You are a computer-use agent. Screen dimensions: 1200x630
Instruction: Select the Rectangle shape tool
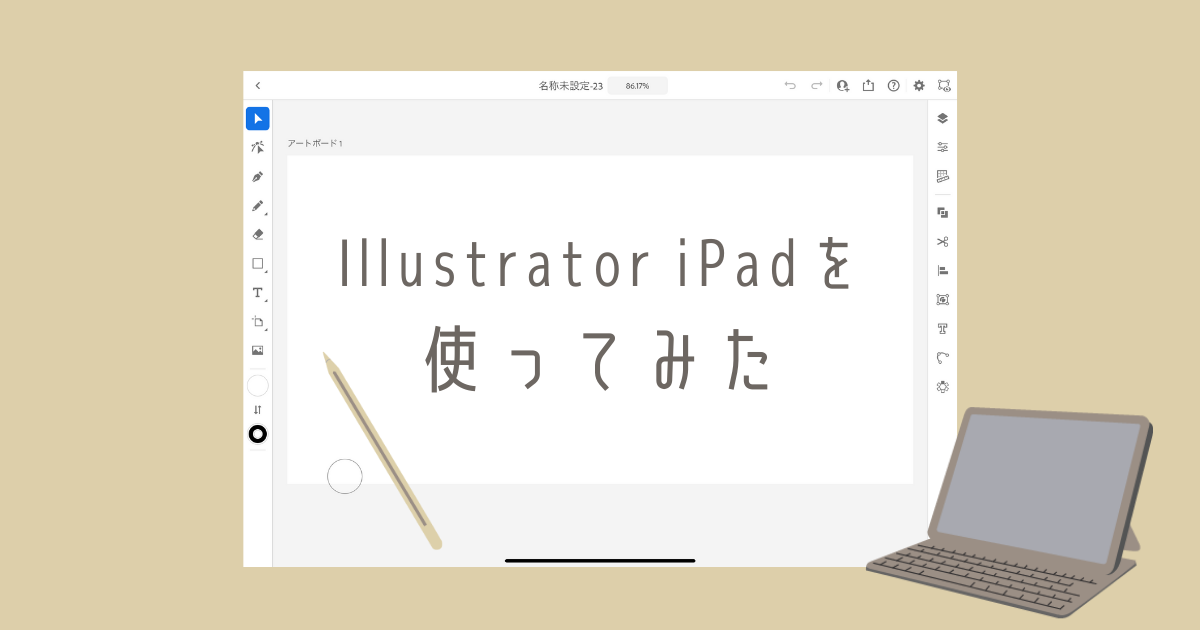point(258,264)
